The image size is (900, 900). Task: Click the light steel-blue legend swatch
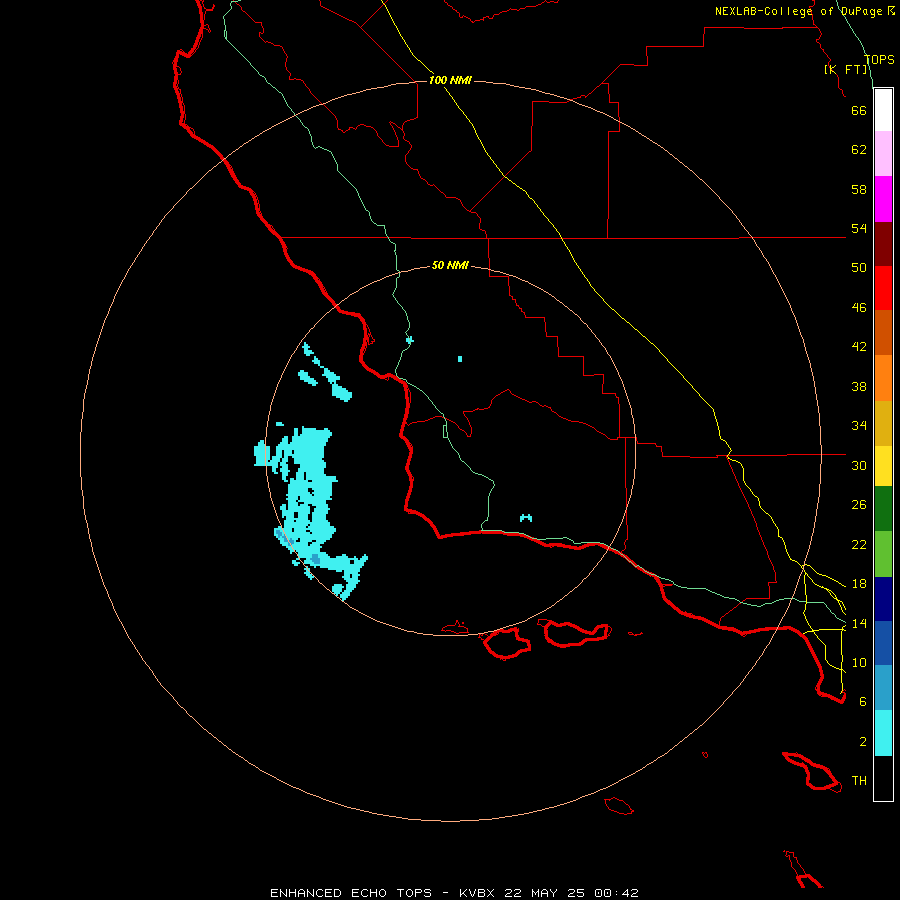click(883, 687)
